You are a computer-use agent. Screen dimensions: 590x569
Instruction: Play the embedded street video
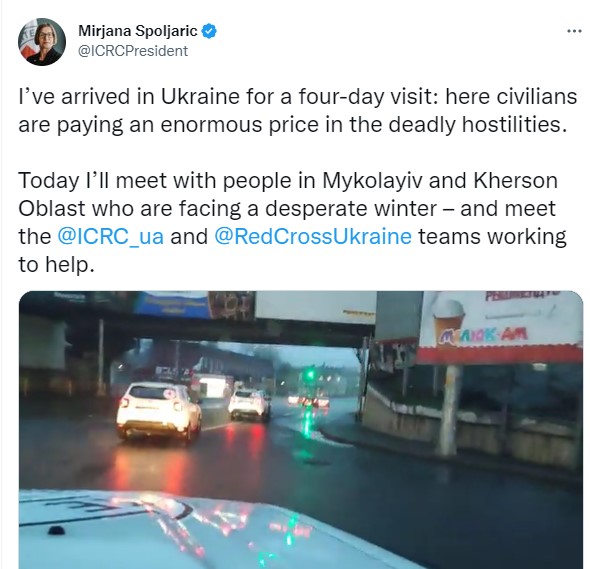coord(301,429)
